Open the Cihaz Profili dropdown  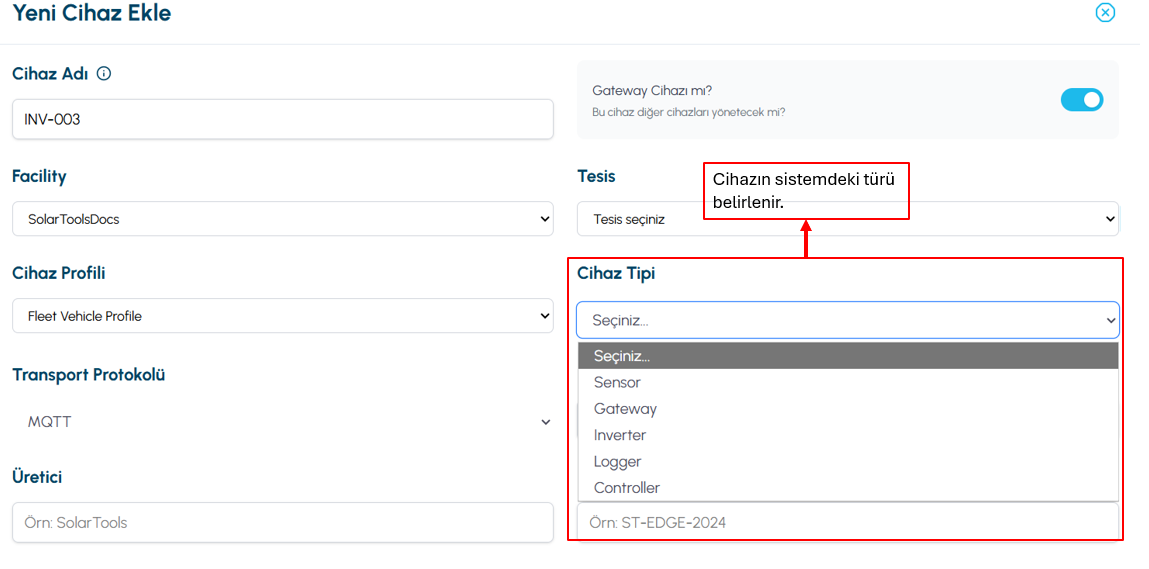click(283, 315)
